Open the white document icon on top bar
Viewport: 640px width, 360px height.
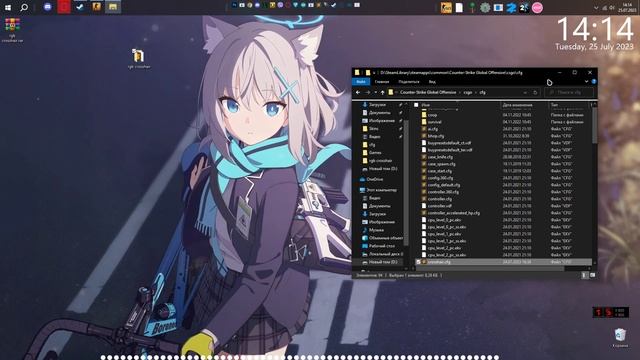click(x=459, y=7)
